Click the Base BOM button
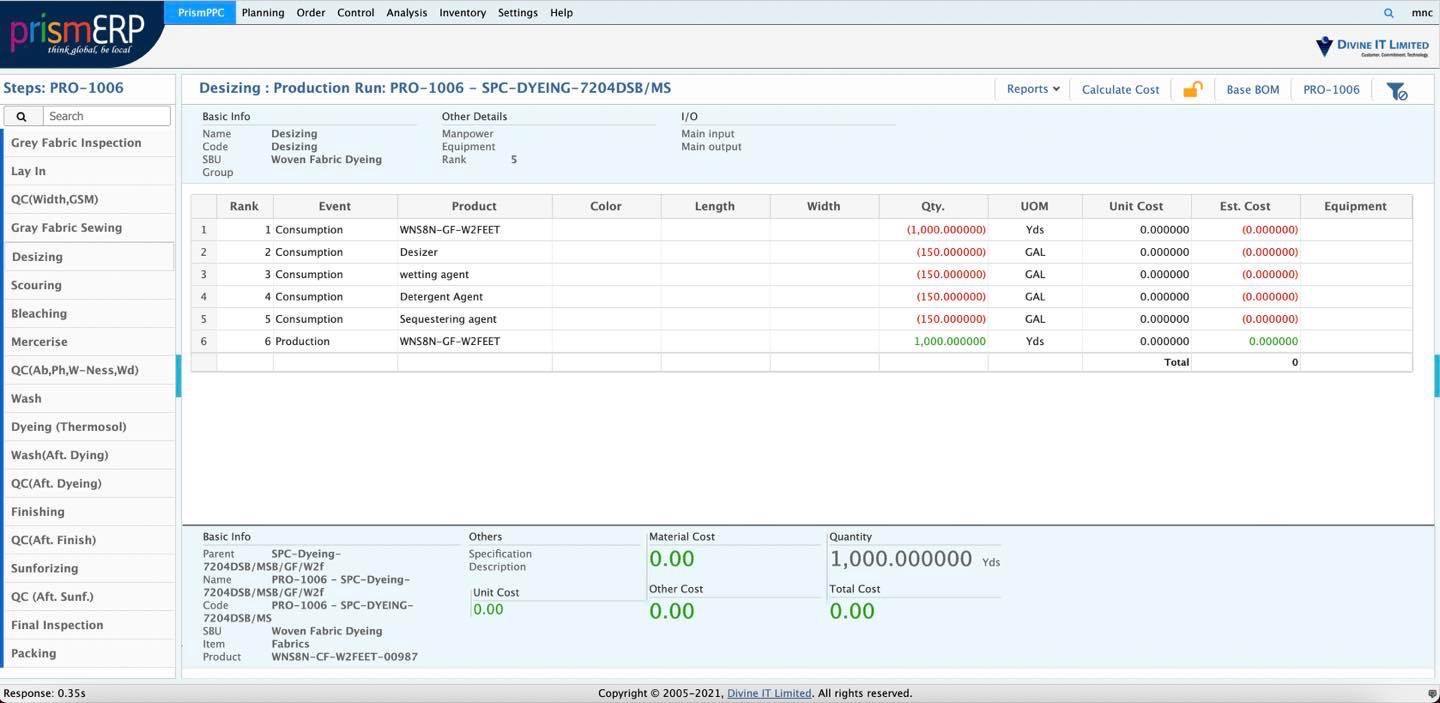Viewport: 1440px width, 703px height. pyautogui.click(x=1252, y=90)
